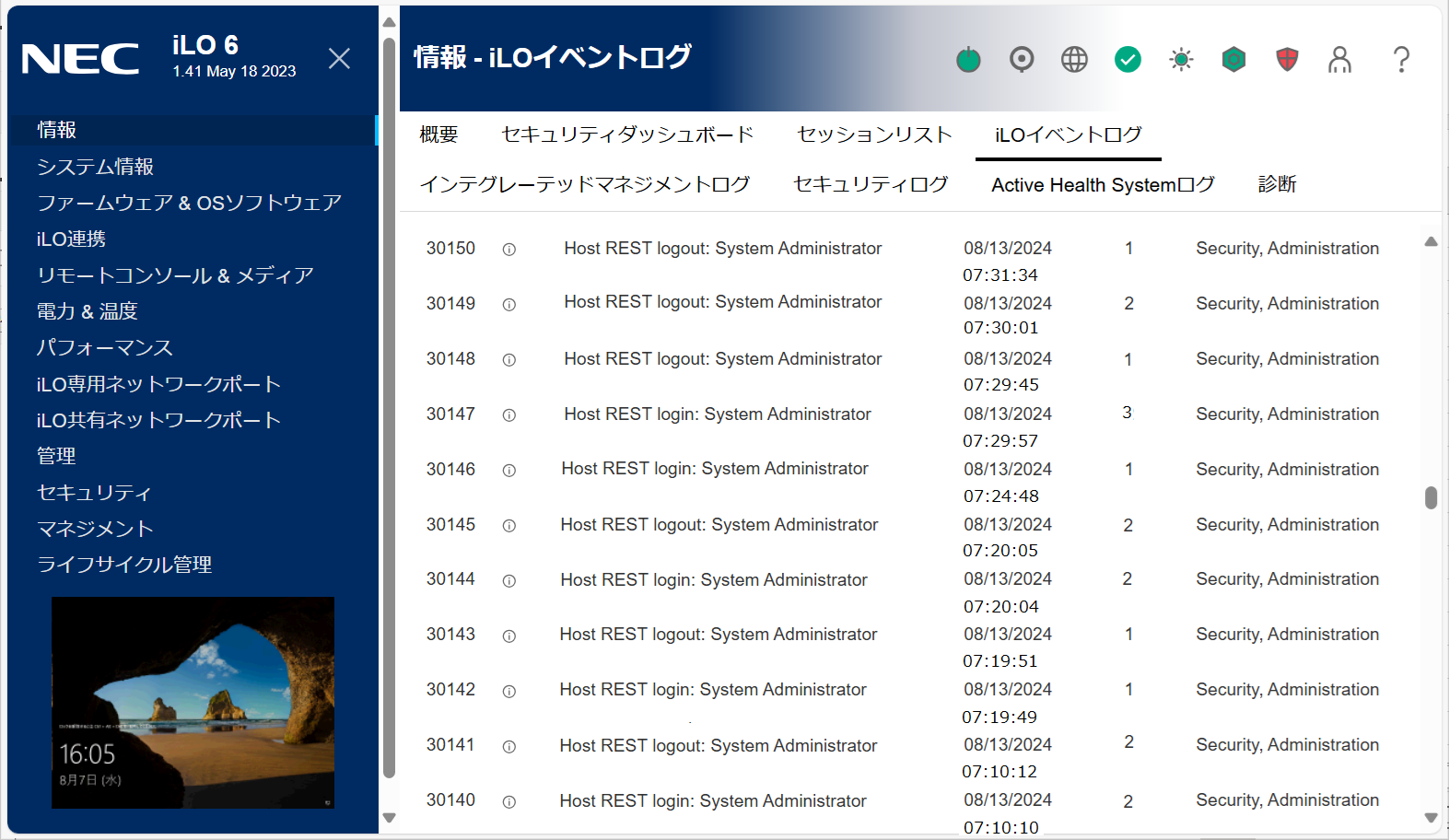Viewport: 1449px width, 840px height.
Task: Click the sun-shaped theme icon
Action: coord(1181,60)
